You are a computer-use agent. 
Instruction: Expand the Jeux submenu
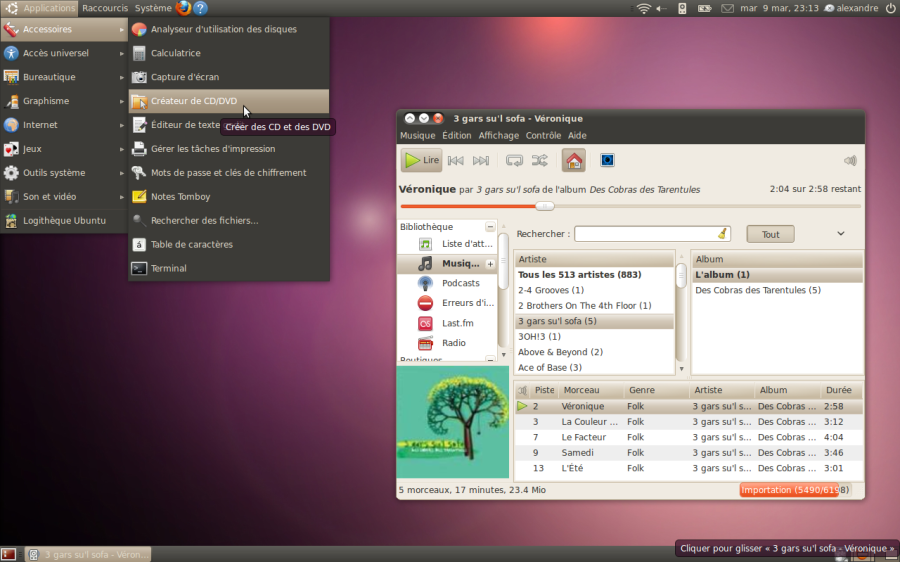(x=64, y=149)
